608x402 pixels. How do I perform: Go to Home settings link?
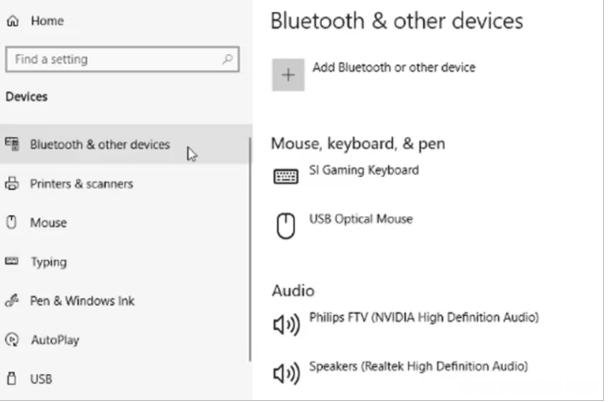pyautogui.click(x=47, y=21)
